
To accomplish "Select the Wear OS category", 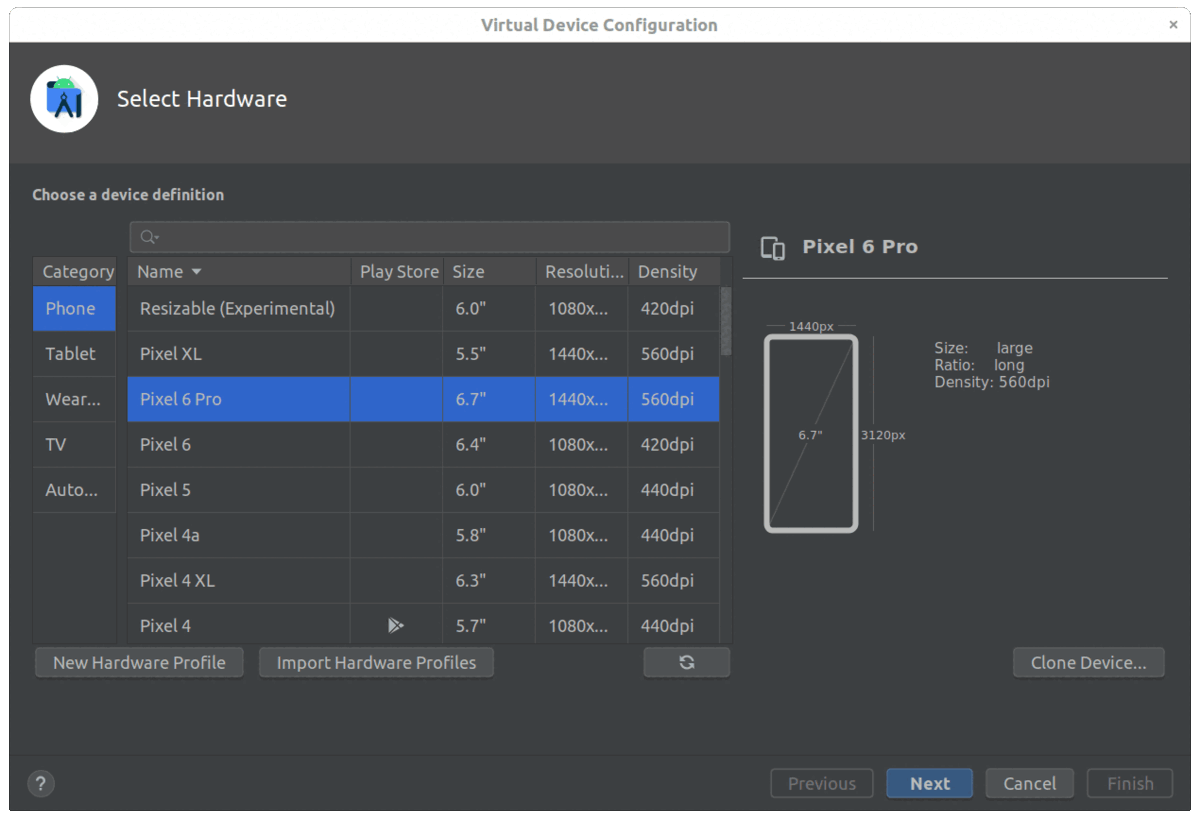I will pyautogui.click(x=74, y=399).
